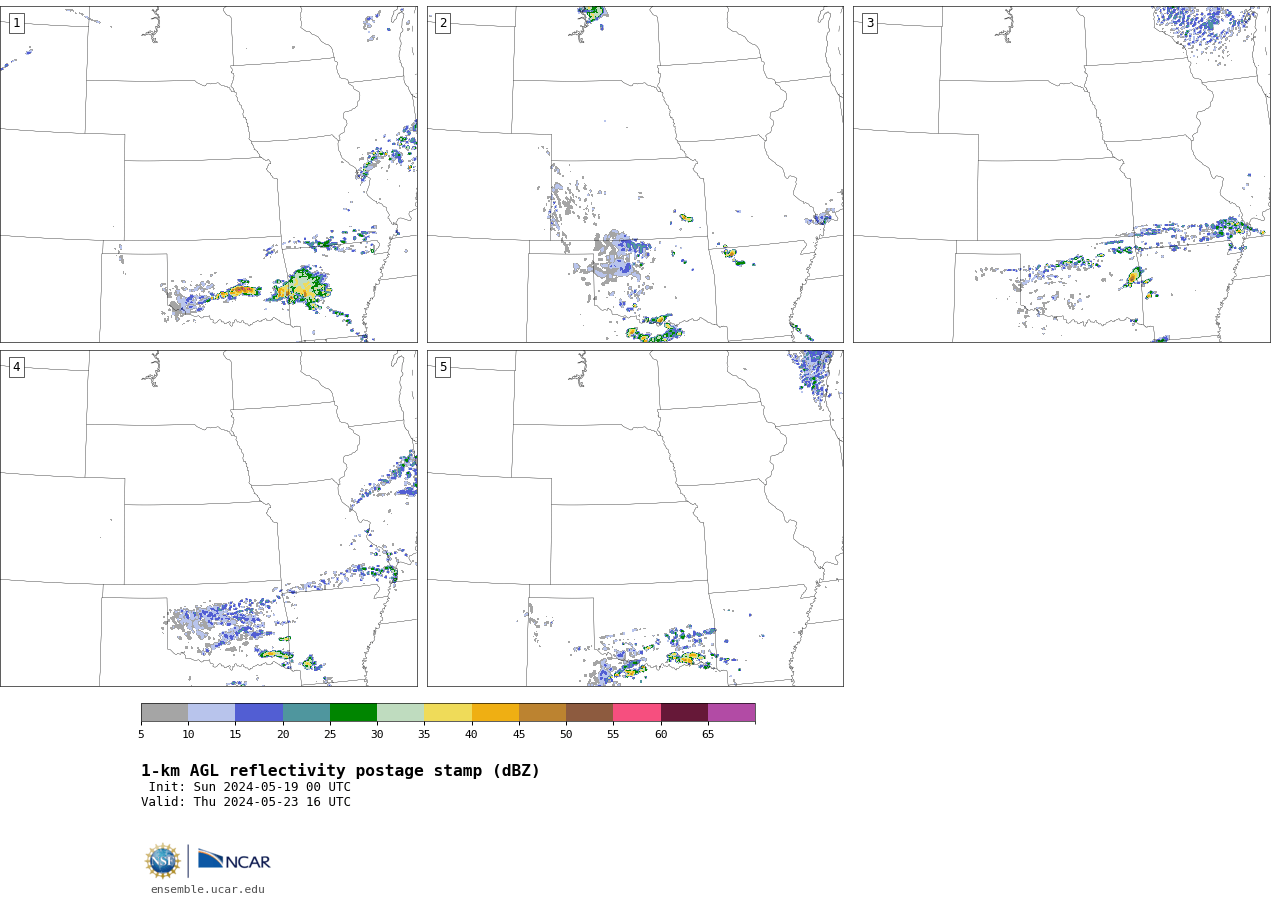
Task: Click the member number label '1'
Action: point(16,23)
